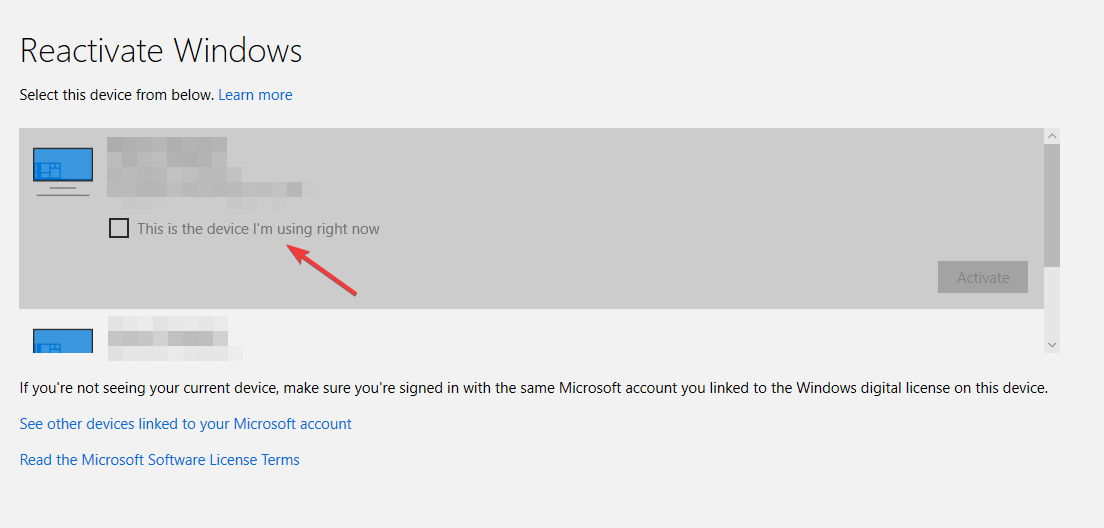Image resolution: width=1104 pixels, height=528 pixels.
Task: Click the device list scroll-down arrow
Action: tap(1052, 344)
